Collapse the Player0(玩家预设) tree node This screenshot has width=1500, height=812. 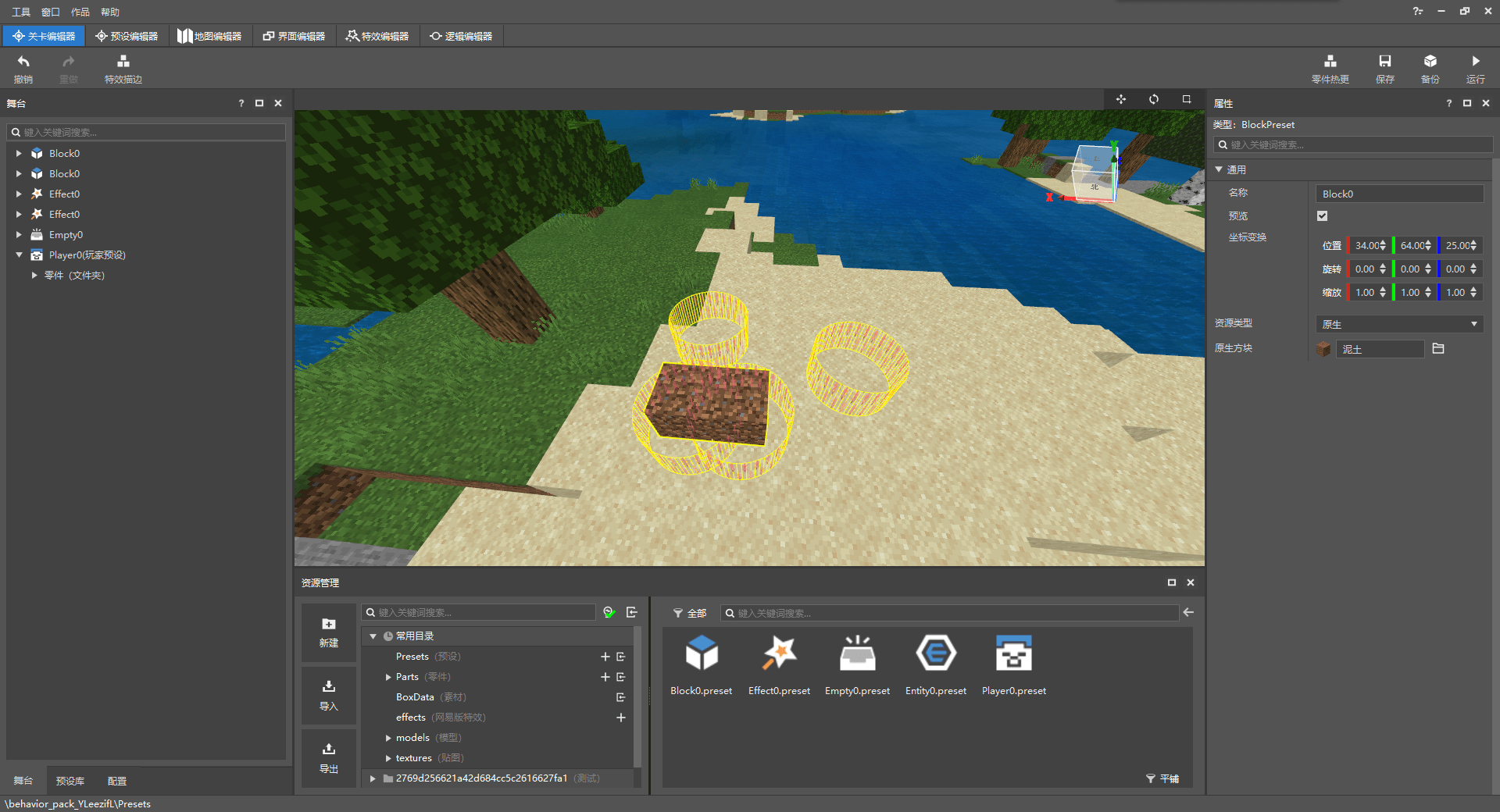[20, 255]
